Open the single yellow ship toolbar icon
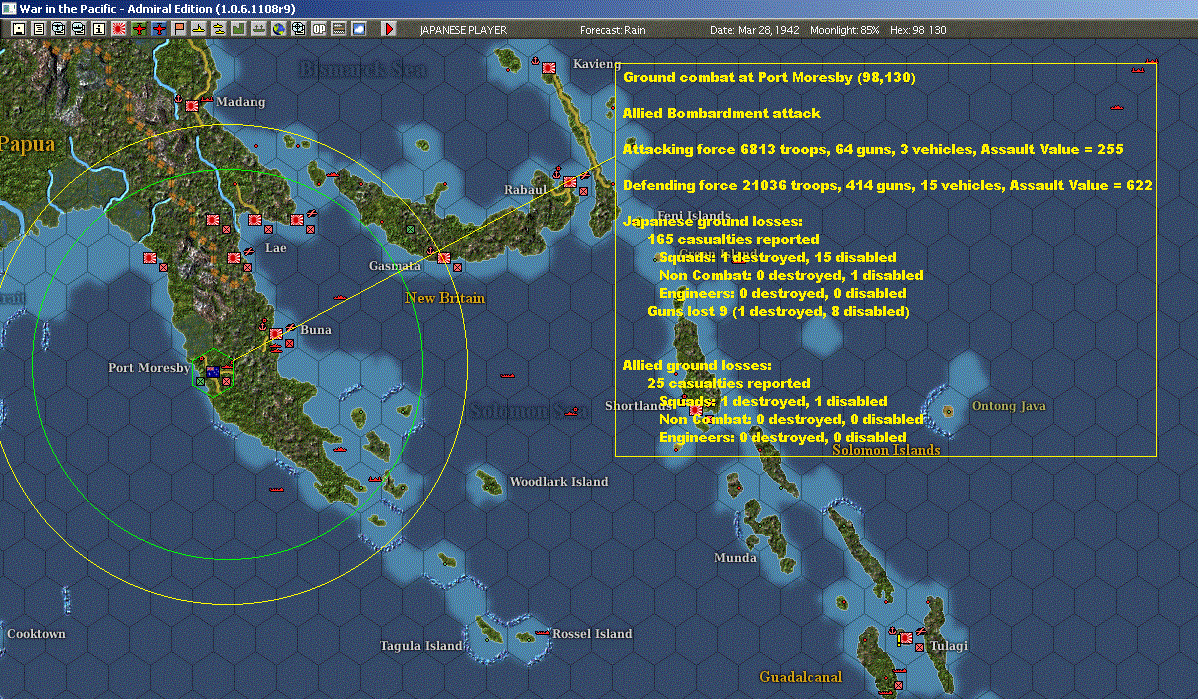This screenshot has height=699, width=1198. click(199, 29)
